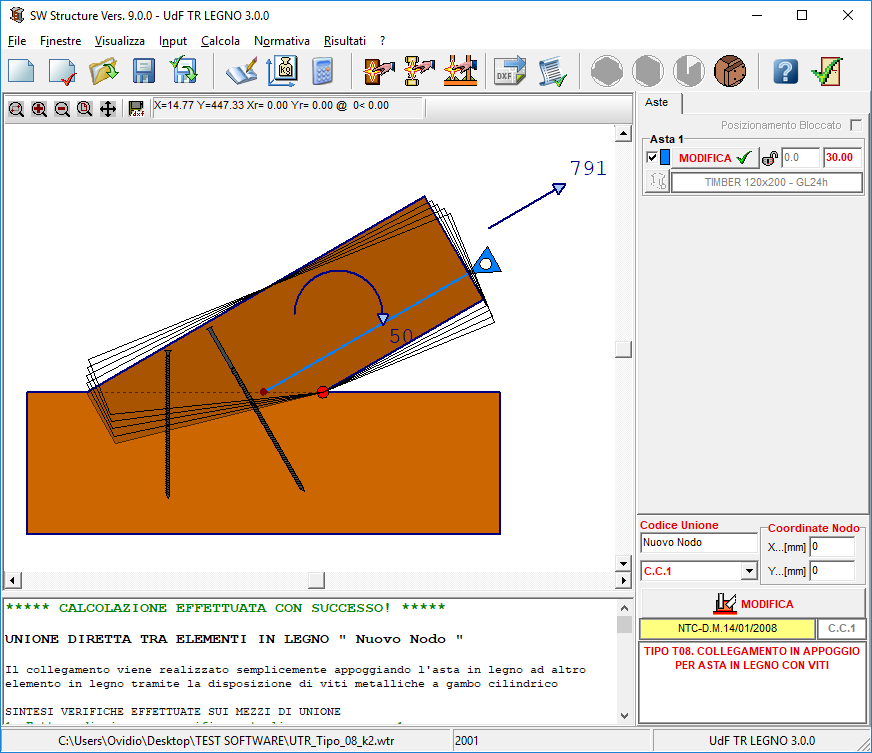This screenshot has width=872, height=753.
Task: Select the pan move tool
Action: [x=108, y=109]
